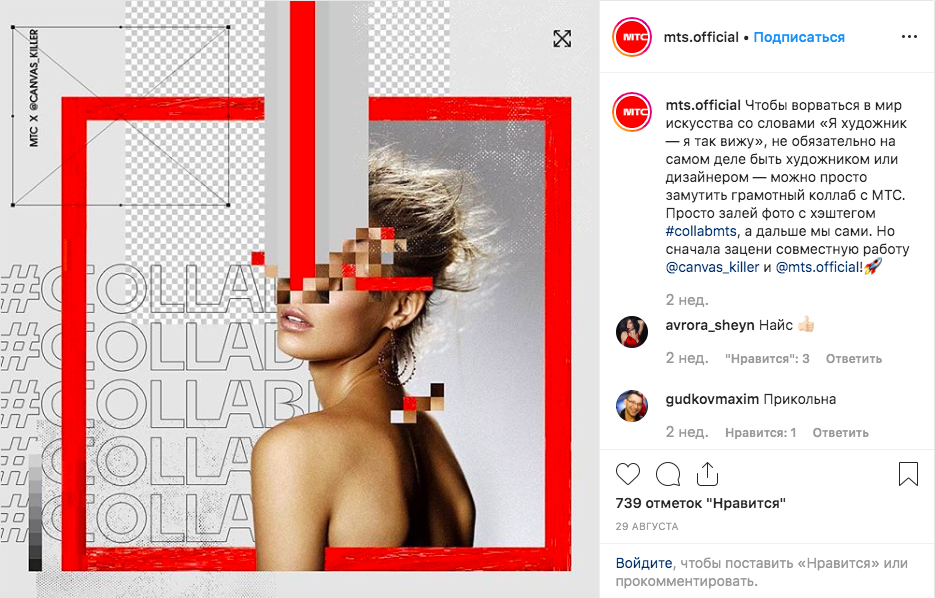Viewport: 935px width, 598px height.
Task: Click the MTS profile logo in header
Action: tap(632, 37)
